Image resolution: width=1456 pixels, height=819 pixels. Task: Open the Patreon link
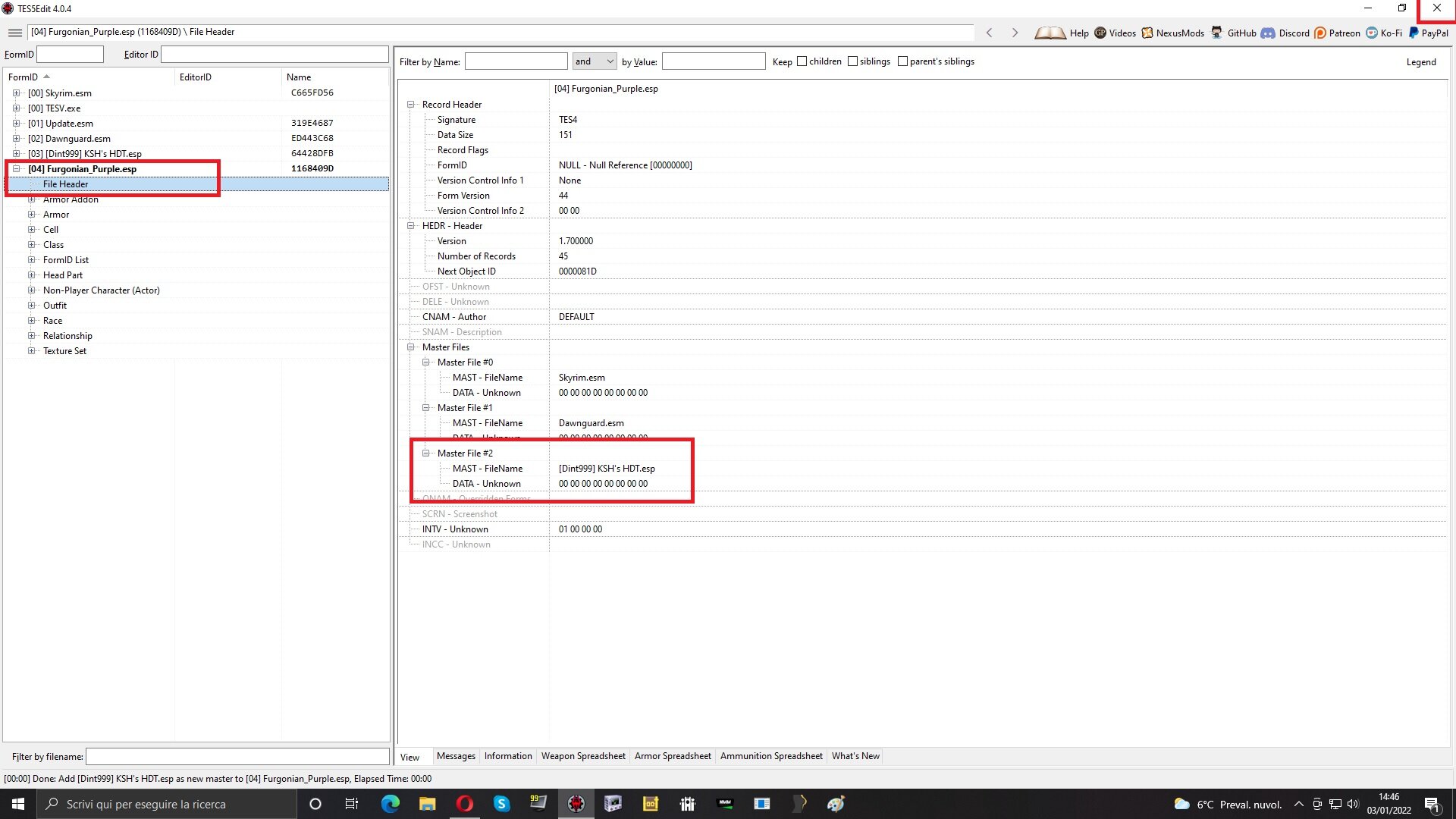pos(1337,33)
